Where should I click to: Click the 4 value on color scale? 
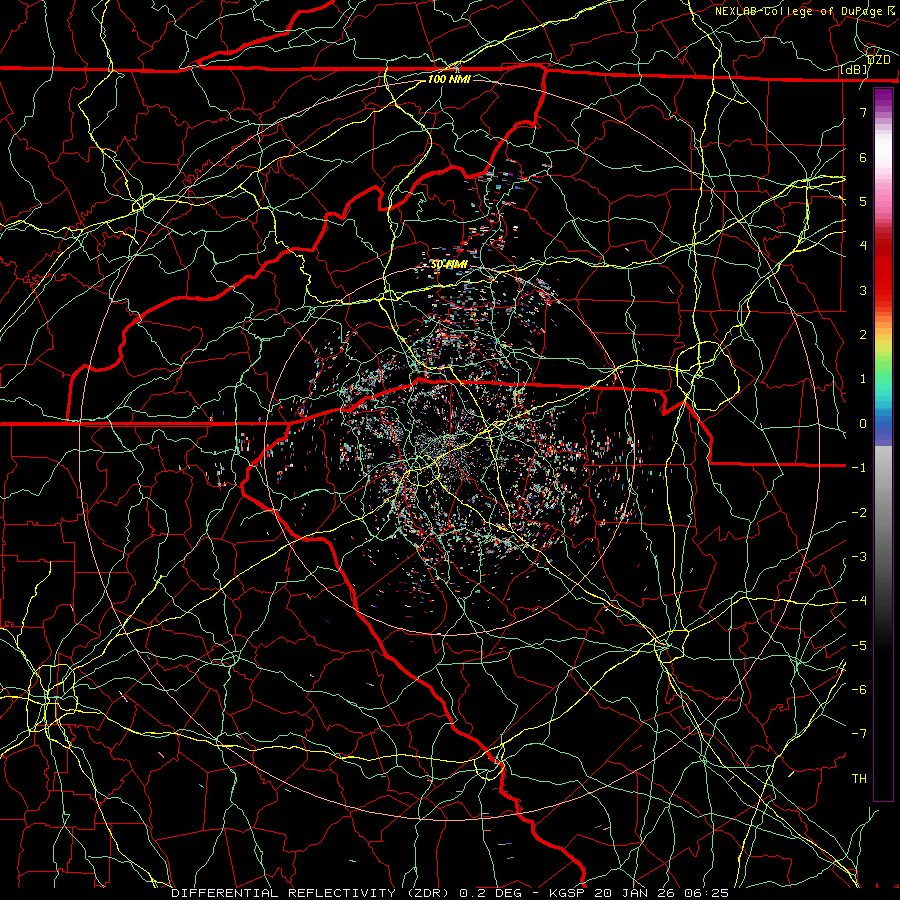[x=863, y=246]
